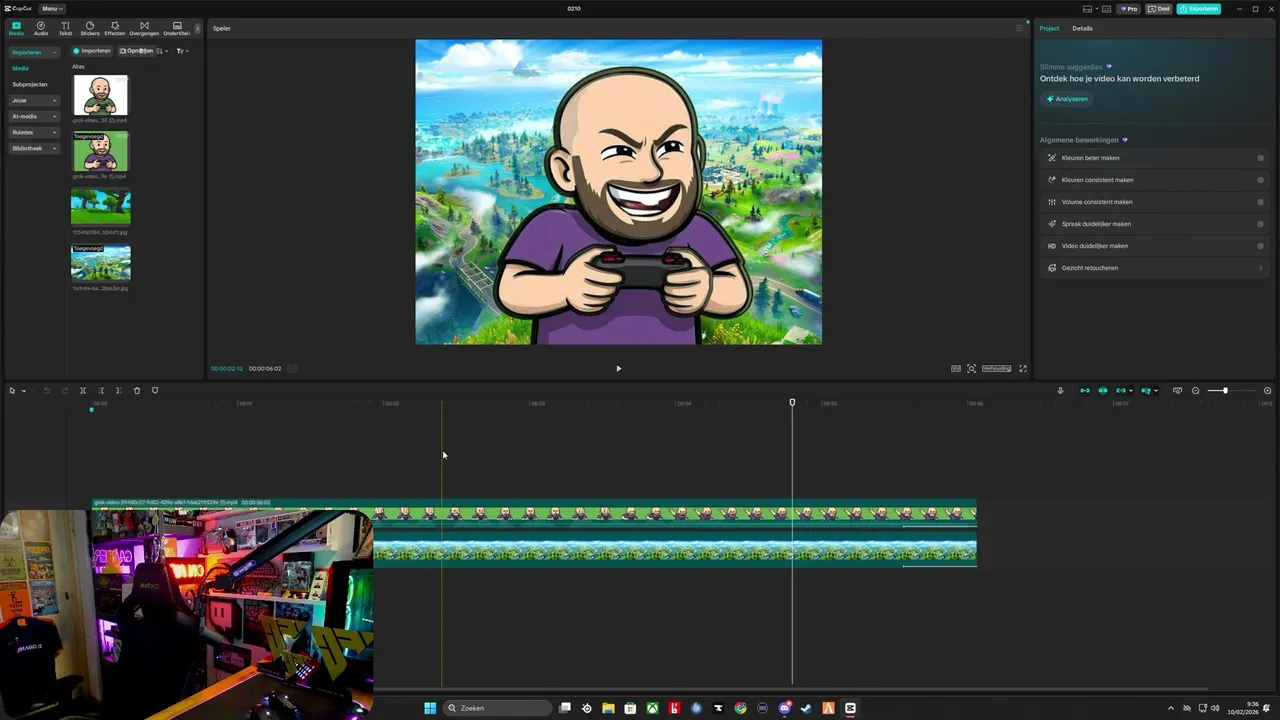Open the Overgangen transitions tab
Screen dimensions: 1280x720
click(144, 28)
